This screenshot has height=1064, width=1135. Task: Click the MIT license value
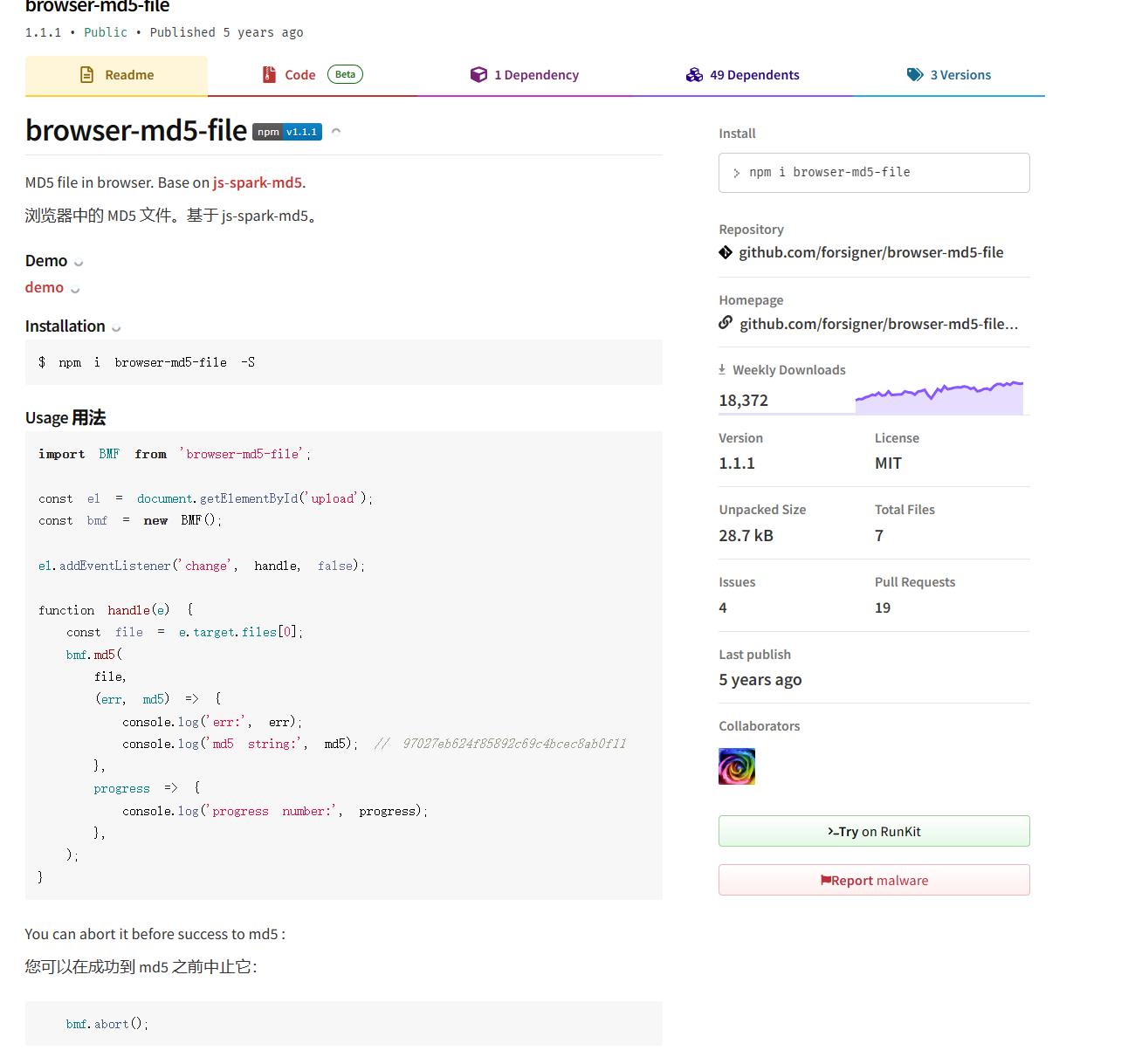pyautogui.click(x=888, y=463)
